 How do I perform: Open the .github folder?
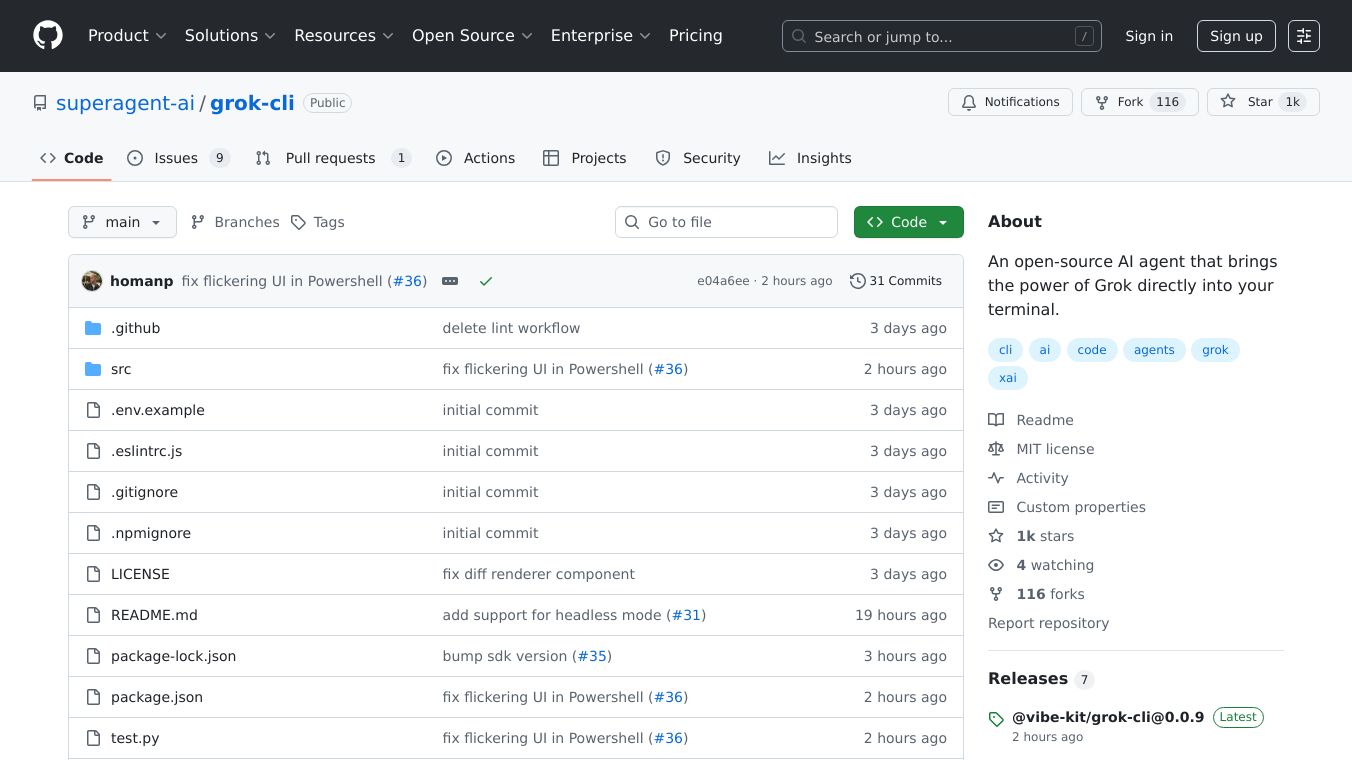[135, 328]
